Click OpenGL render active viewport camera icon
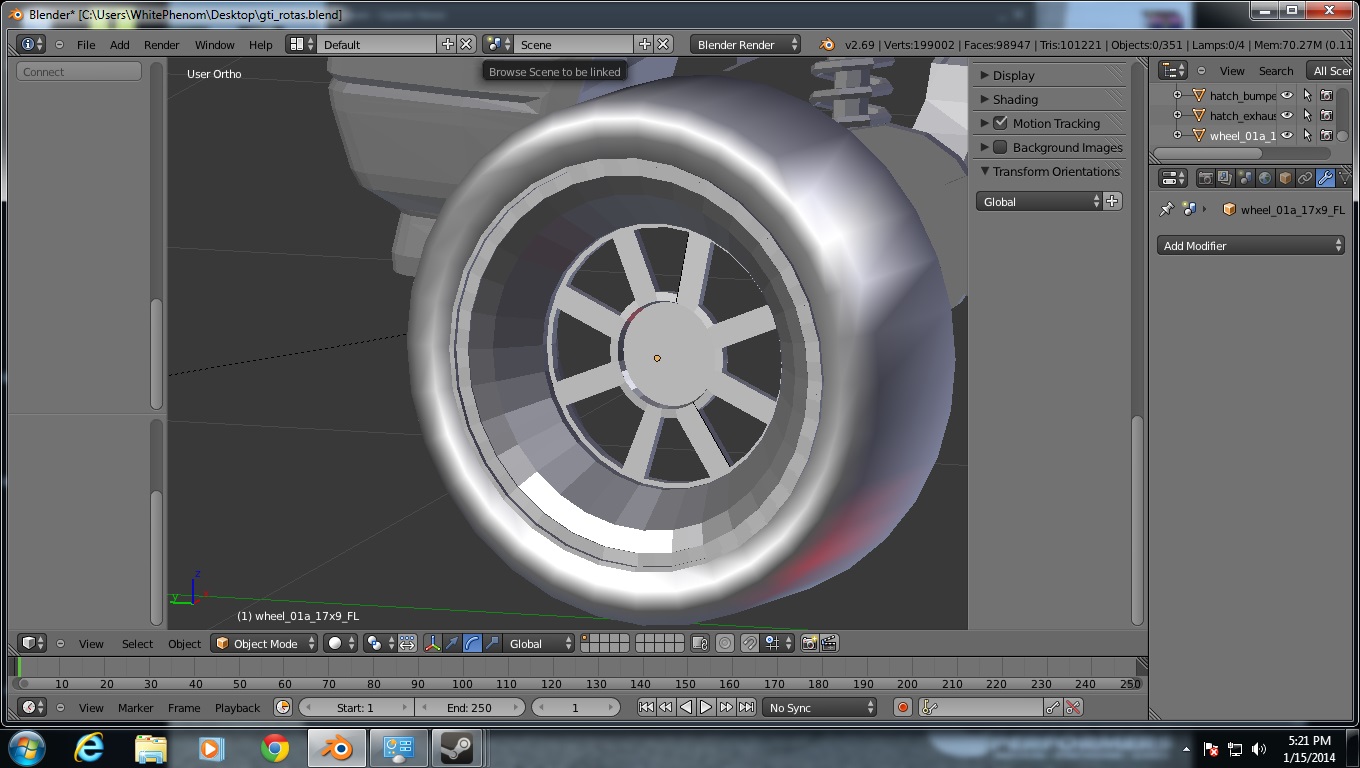The image size is (1360, 768). (x=809, y=643)
